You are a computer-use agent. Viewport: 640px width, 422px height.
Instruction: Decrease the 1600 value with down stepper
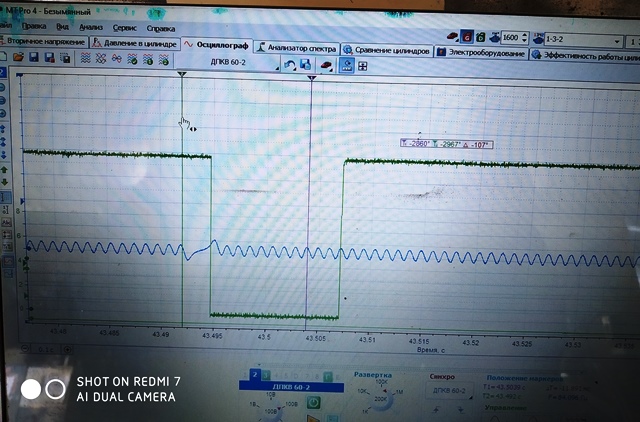click(x=525, y=41)
